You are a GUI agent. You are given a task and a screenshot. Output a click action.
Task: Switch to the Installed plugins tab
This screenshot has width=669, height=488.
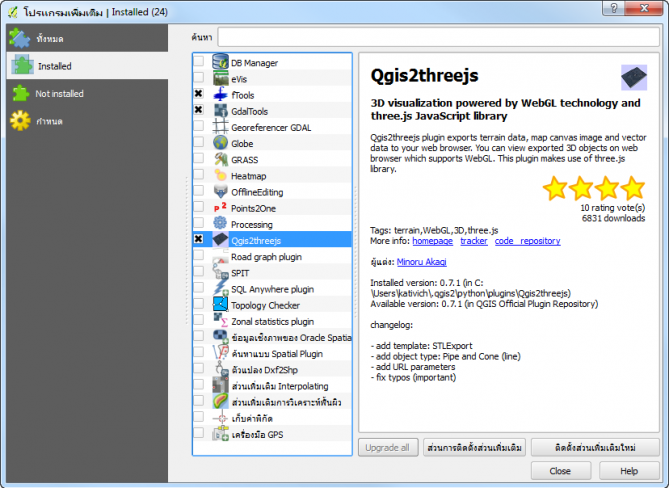coord(87,66)
